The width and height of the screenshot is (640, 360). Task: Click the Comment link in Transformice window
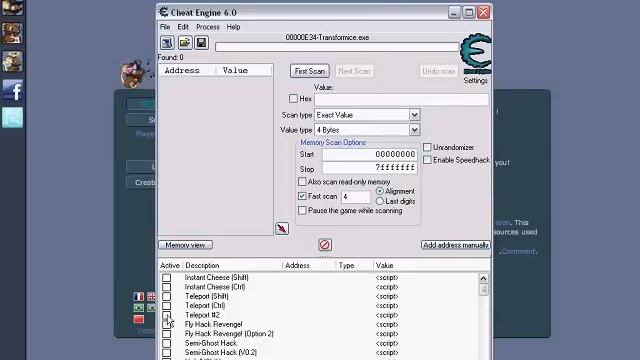(x=518, y=251)
